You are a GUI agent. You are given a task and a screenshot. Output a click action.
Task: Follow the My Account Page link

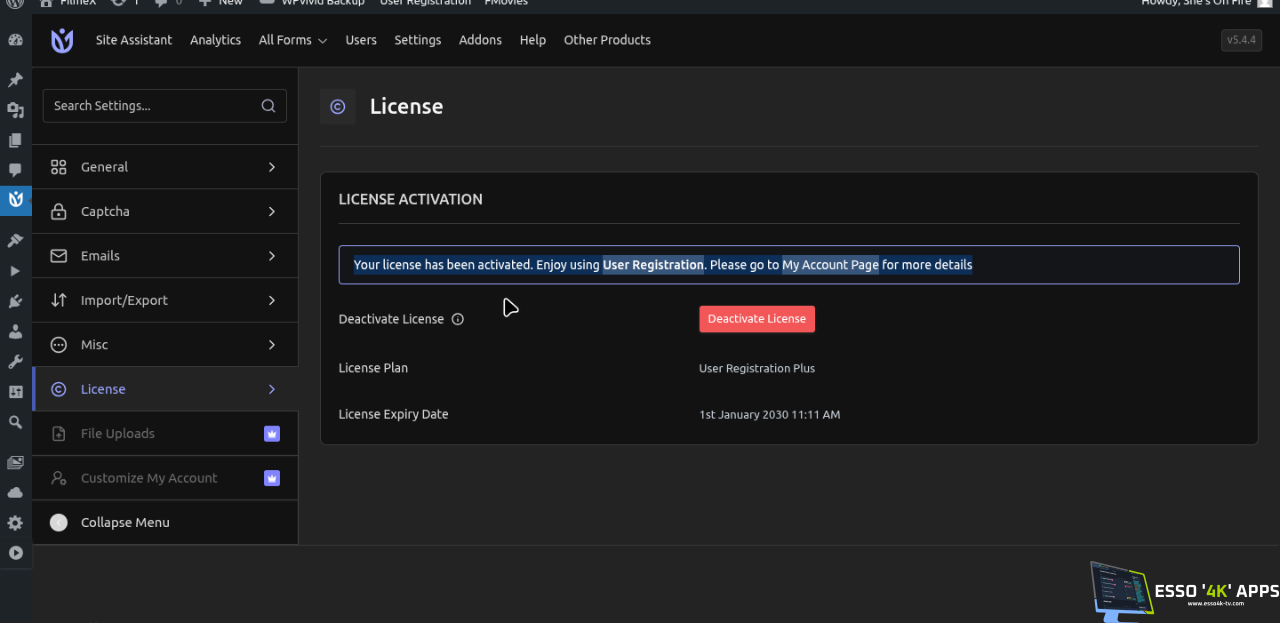pyautogui.click(x=830, y=265)
